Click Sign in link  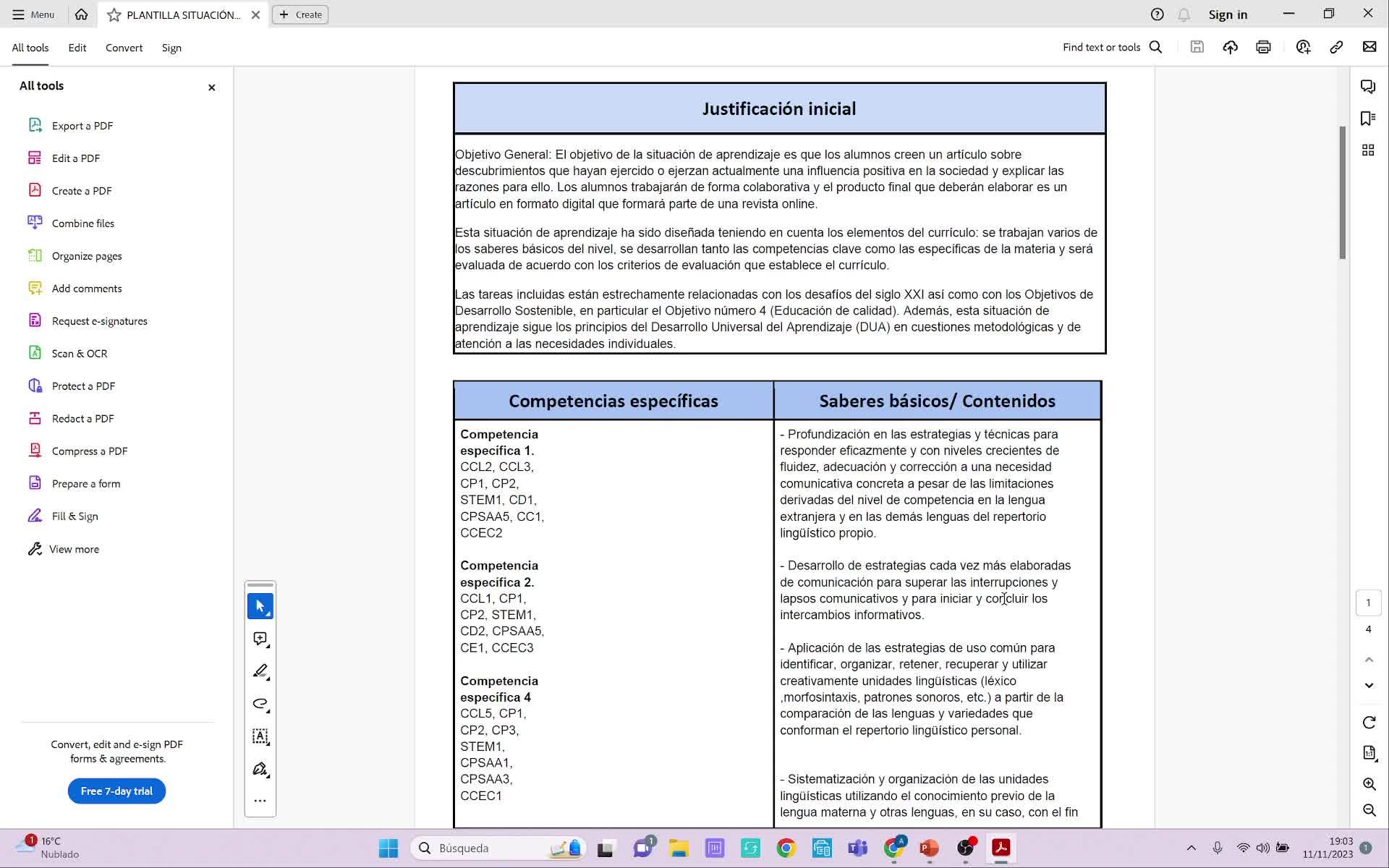pos(1228,14)
